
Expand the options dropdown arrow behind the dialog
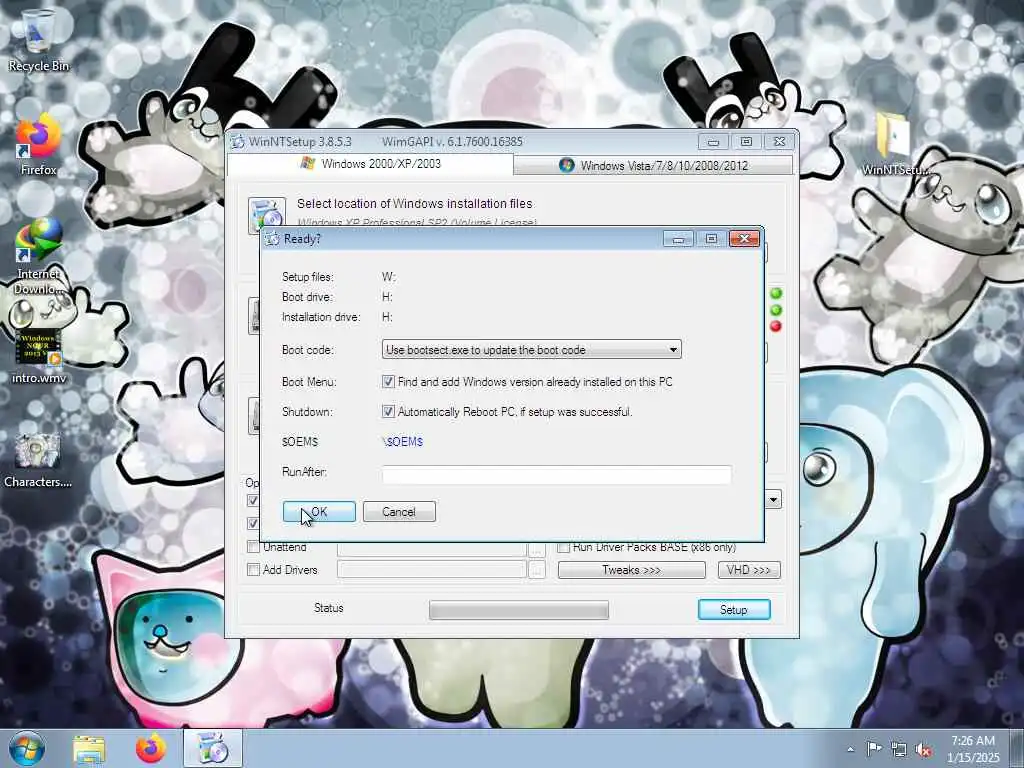773,500
